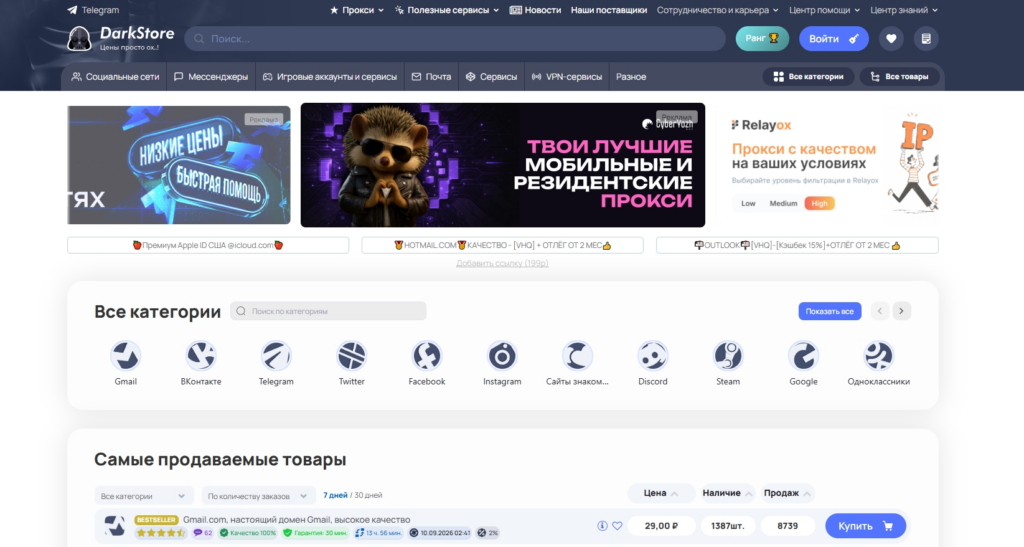The width and height of the screenshot is (1024, 547).
Task: Select Игровые аккаунты и сервисы tab
Action: point(330,76)
